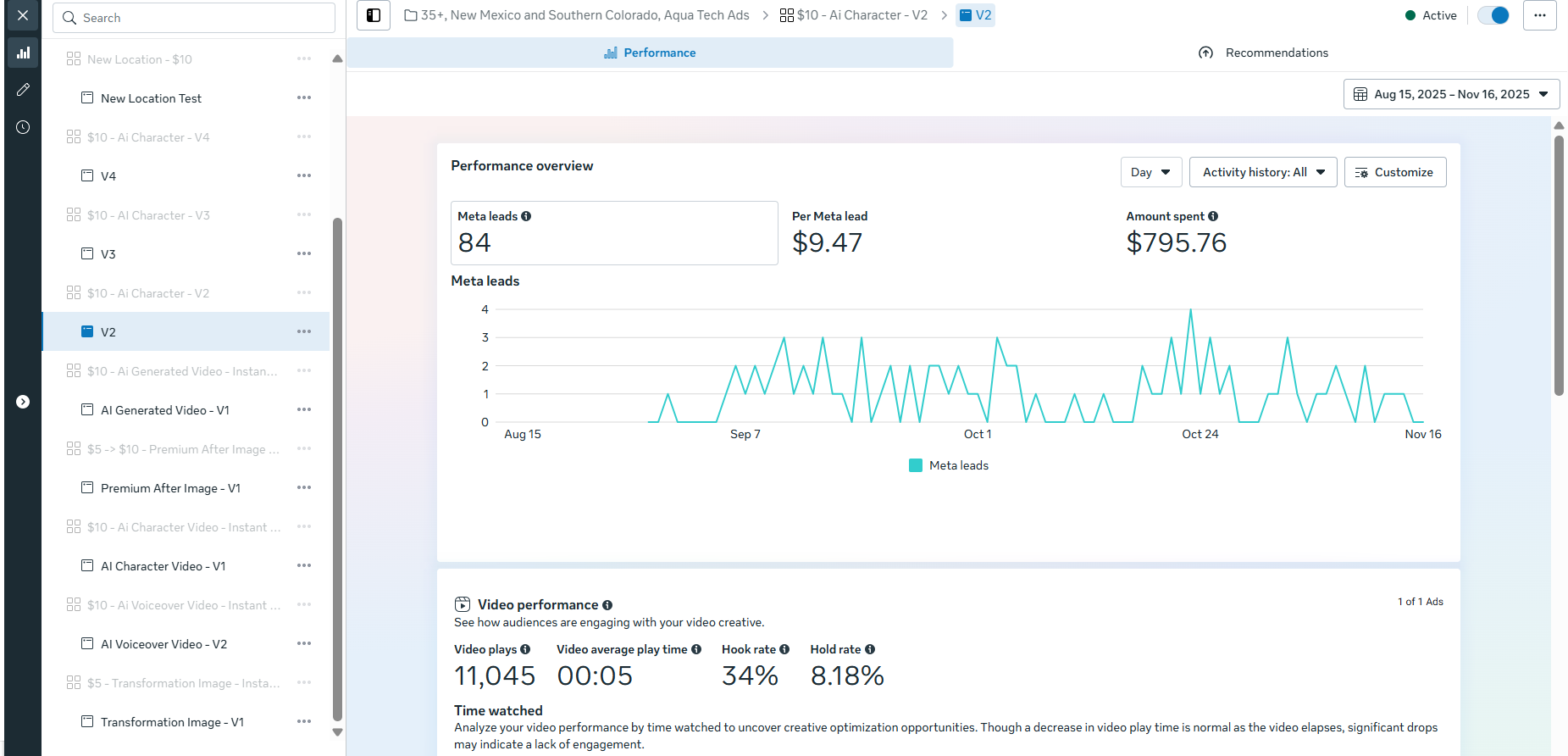Screen dimensions: 1568x756
Task: Click the pencil edit icon in sidebar
Action: click(23, 90)
